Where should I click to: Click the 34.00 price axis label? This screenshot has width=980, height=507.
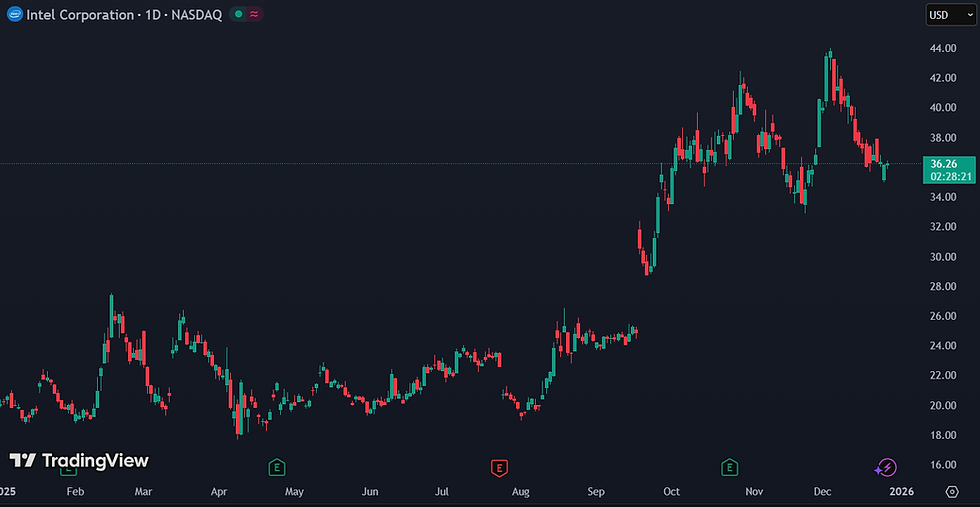pos(942,197)
